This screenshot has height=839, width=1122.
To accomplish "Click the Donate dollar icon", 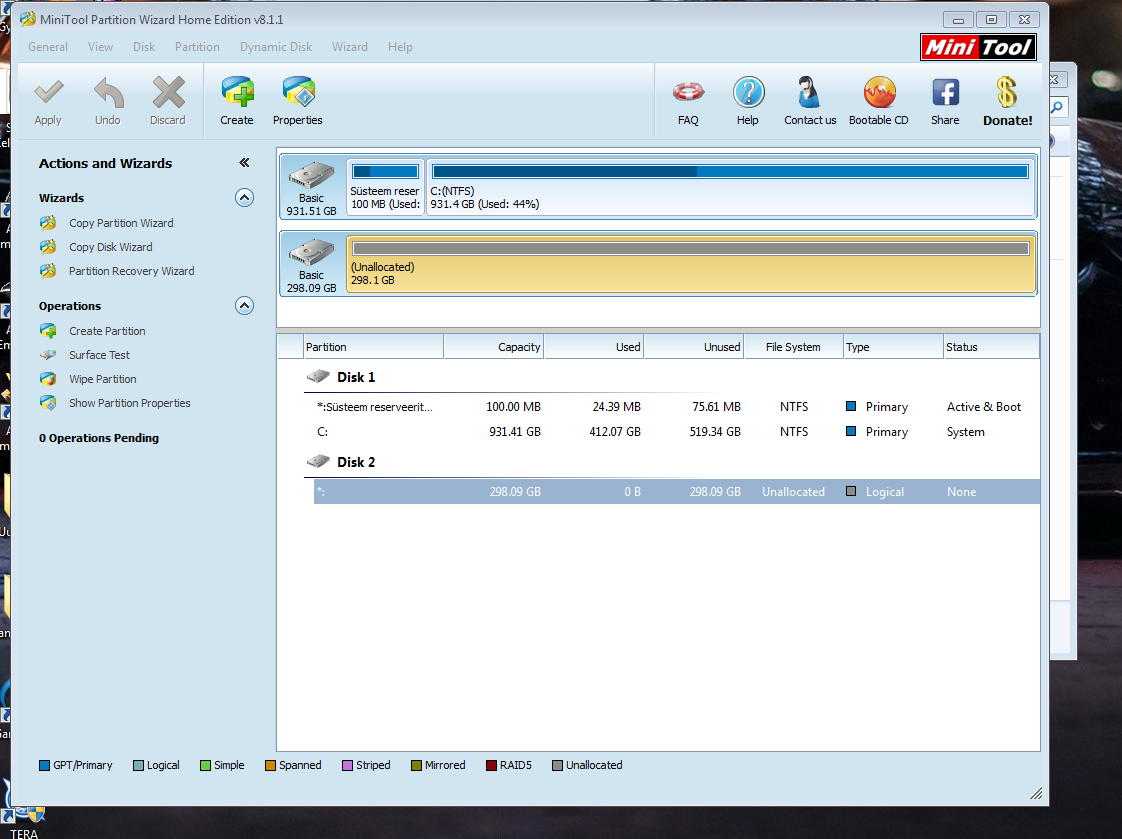I will (1007, 92).
